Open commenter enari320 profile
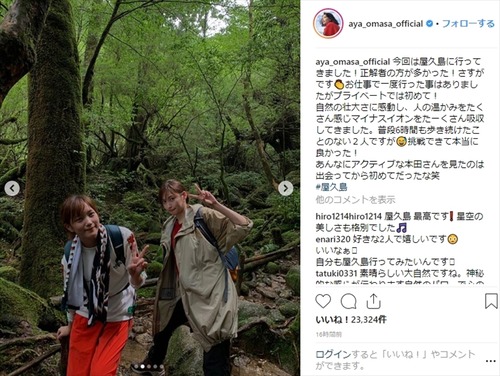Screen dimensions: 500x376 333,239
